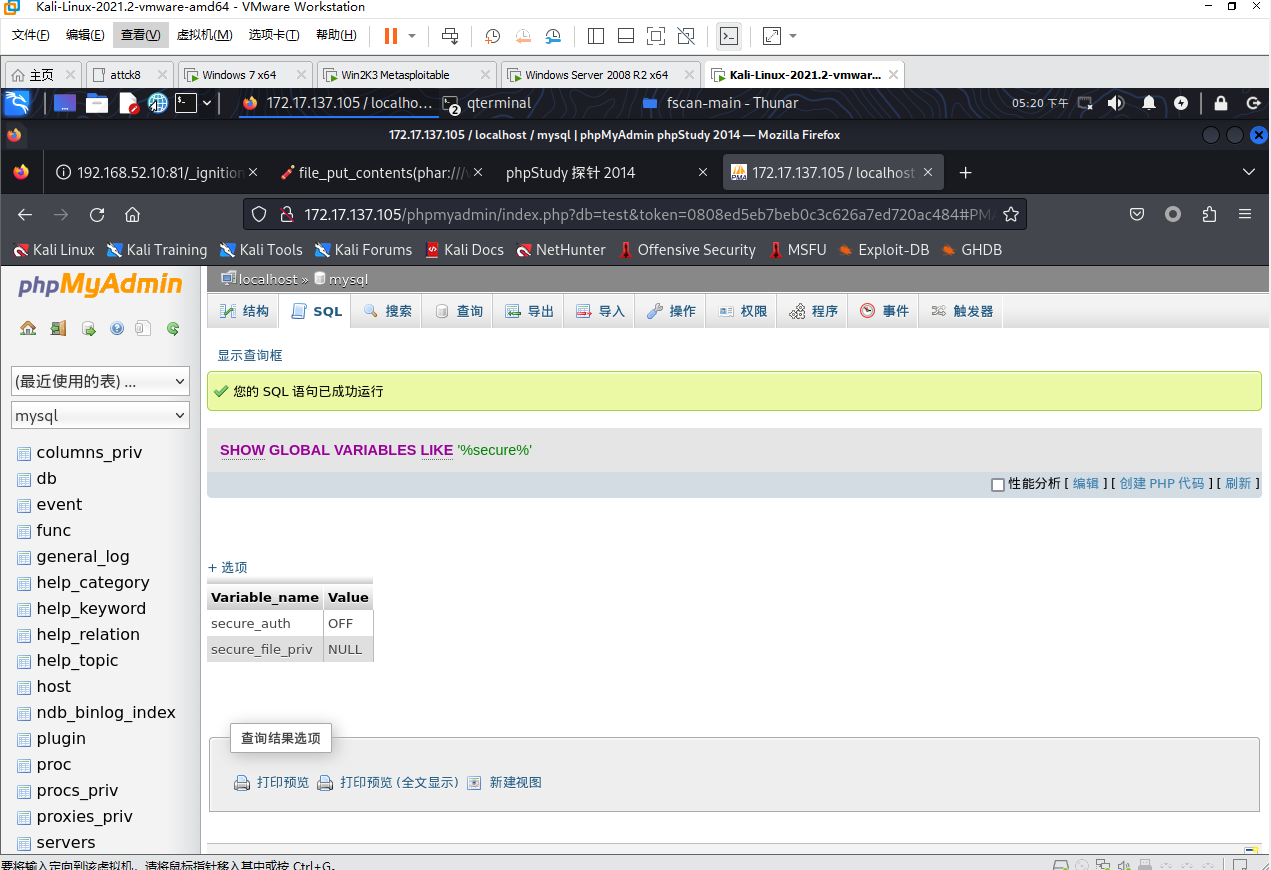Click the Variable_name column header
The height and width of the screenshot is (870, 1271).
265,597
